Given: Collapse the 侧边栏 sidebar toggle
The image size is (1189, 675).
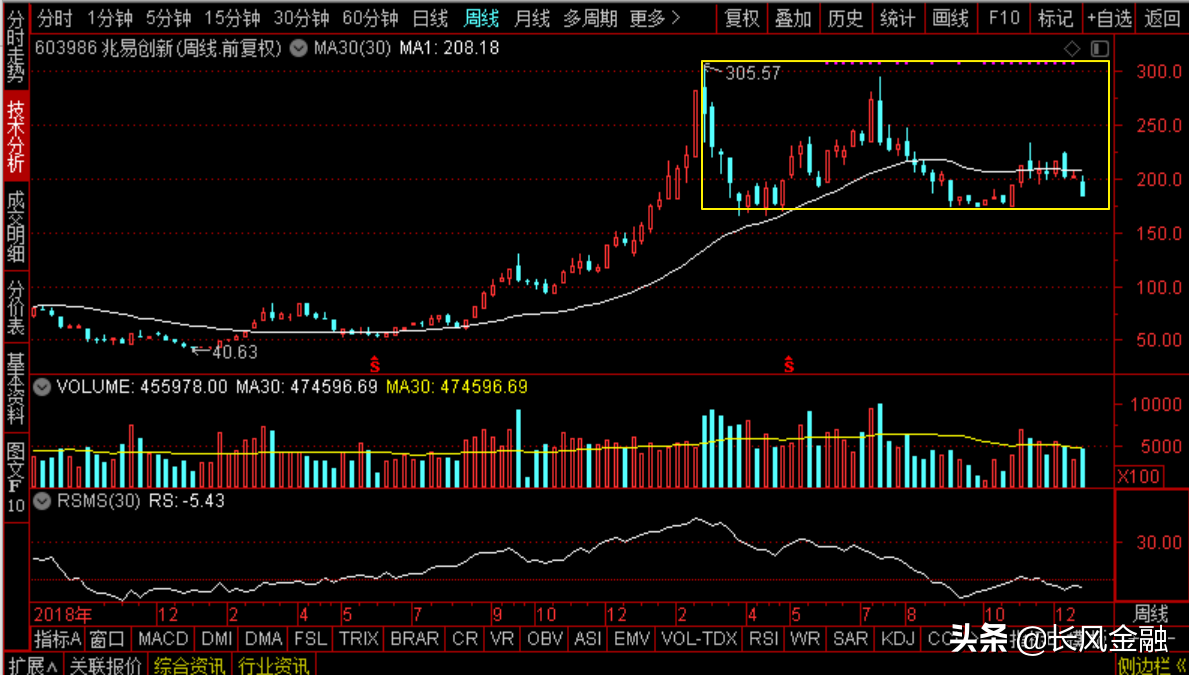Looking at the screenshot, I should pos(1151,666).
